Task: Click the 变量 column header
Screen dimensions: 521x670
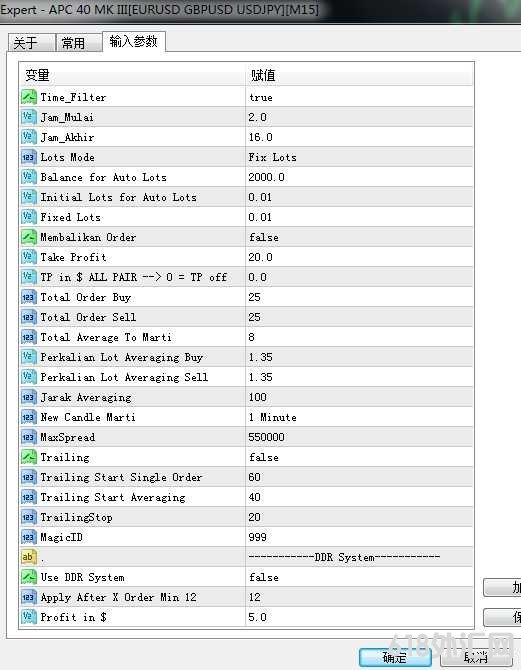Action: point(132,75)
